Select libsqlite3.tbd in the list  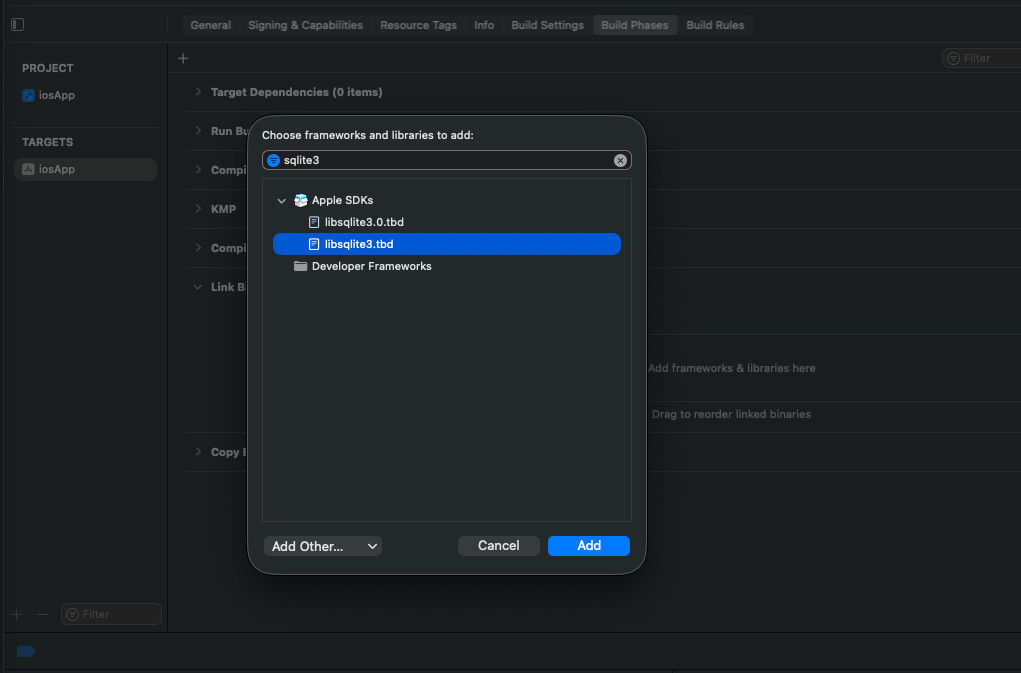tap(447, 244)
